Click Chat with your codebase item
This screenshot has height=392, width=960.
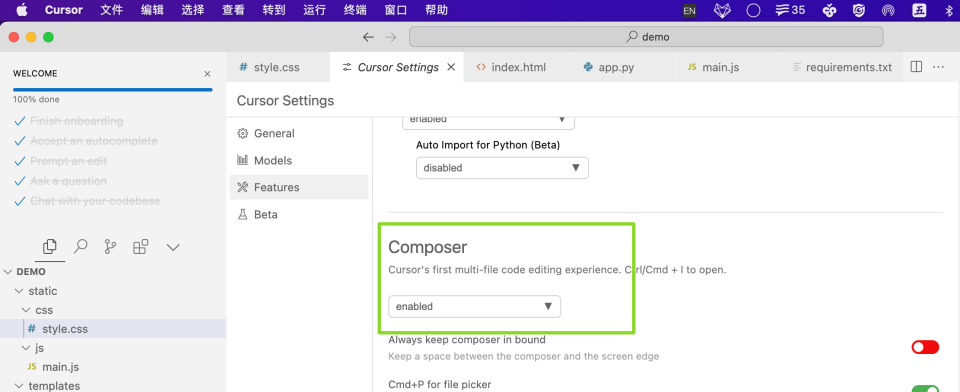(87, 201)
